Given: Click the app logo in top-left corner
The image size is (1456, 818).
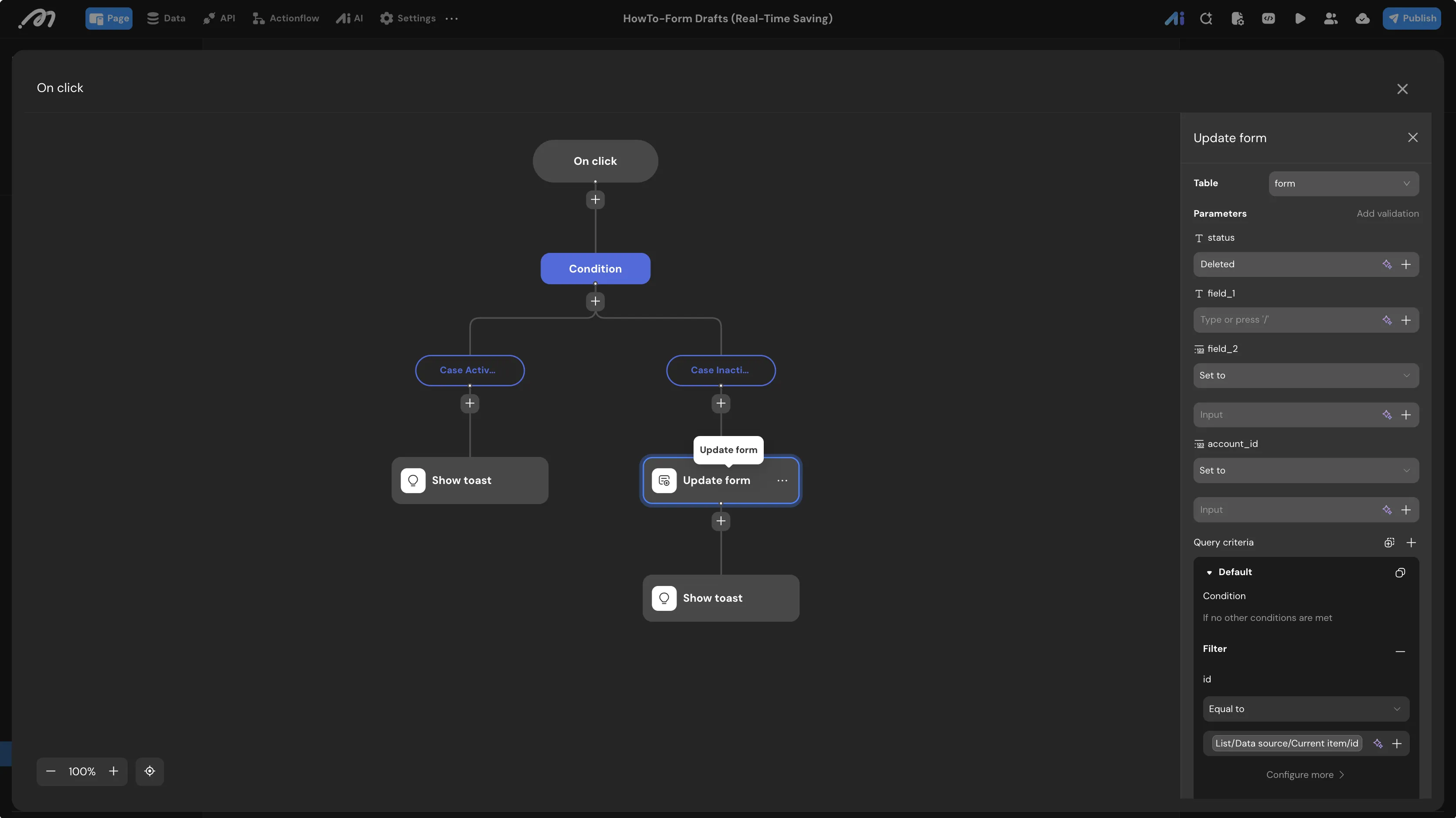Looking at the screenshot, I should tap(37, 19).
